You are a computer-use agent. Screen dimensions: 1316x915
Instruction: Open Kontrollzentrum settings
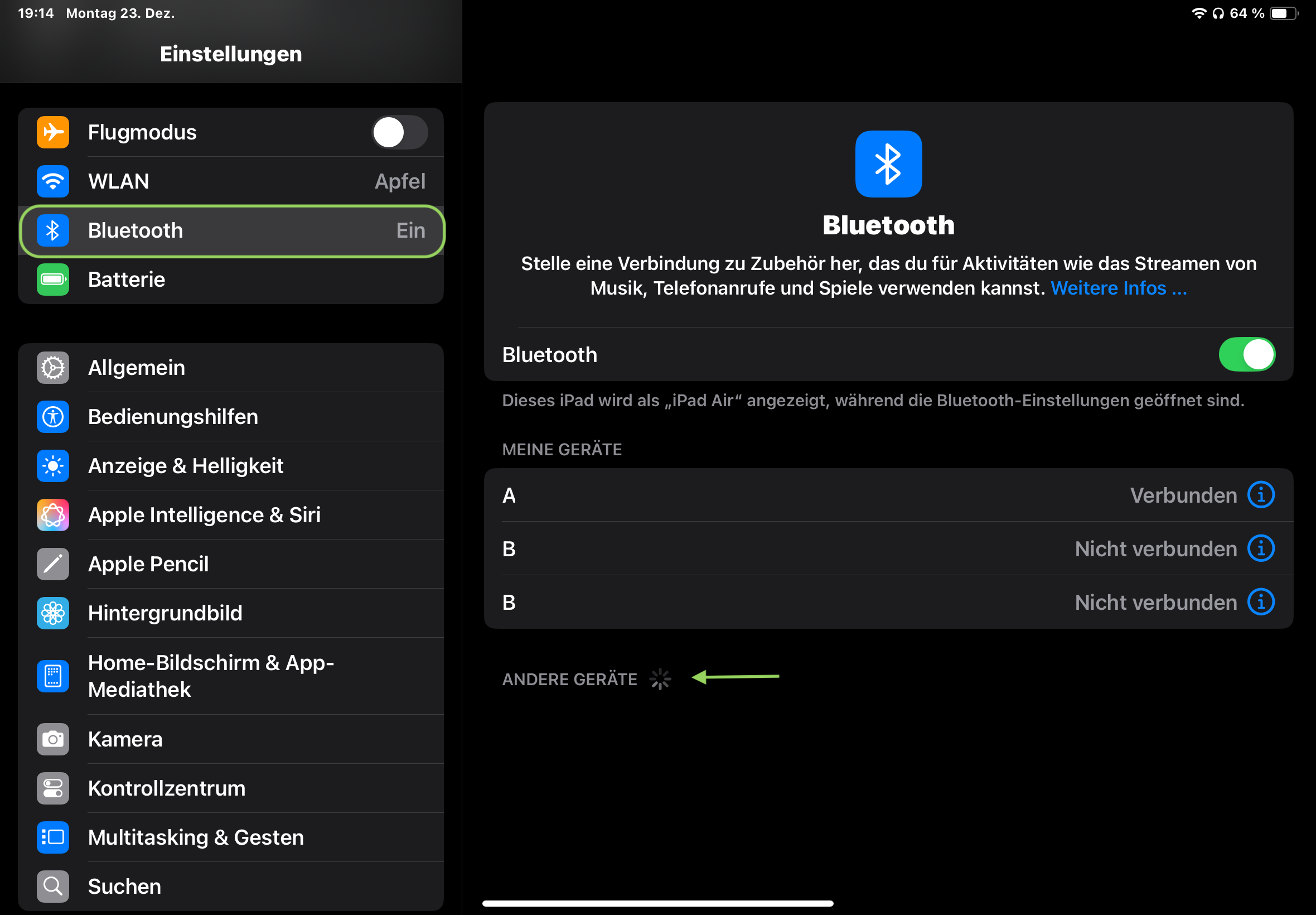[166, 788]
